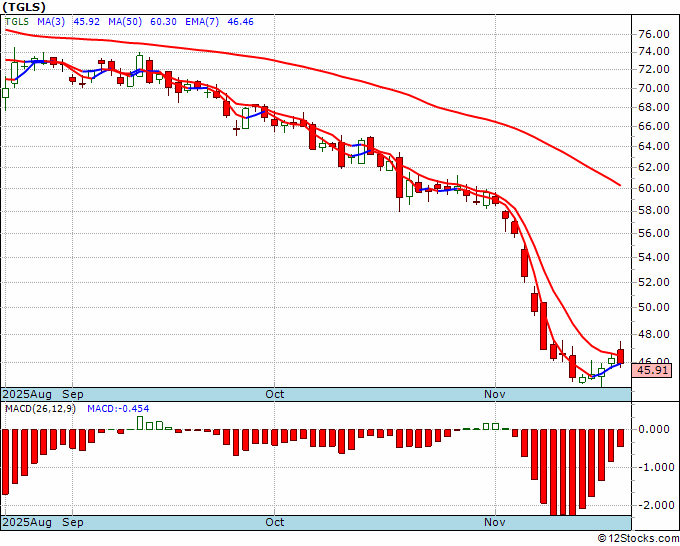Click the 76.00 price axis label
Viewport: 680px width, 546px height.
click(x=654, y=34)
